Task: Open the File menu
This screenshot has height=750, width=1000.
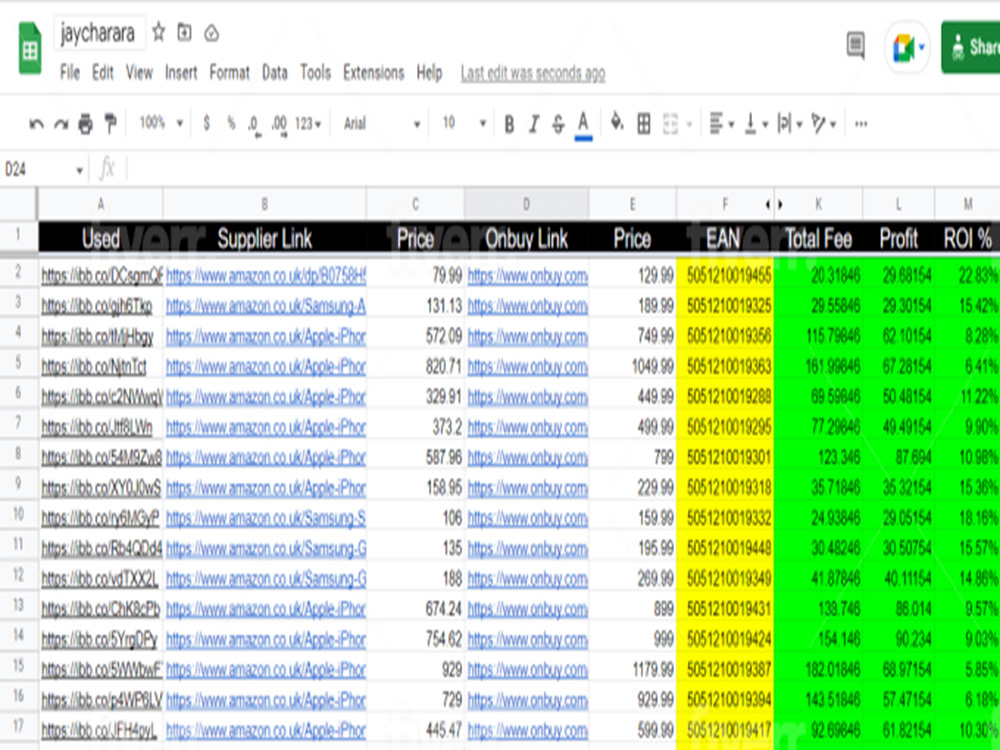Action: pos(70,73)
